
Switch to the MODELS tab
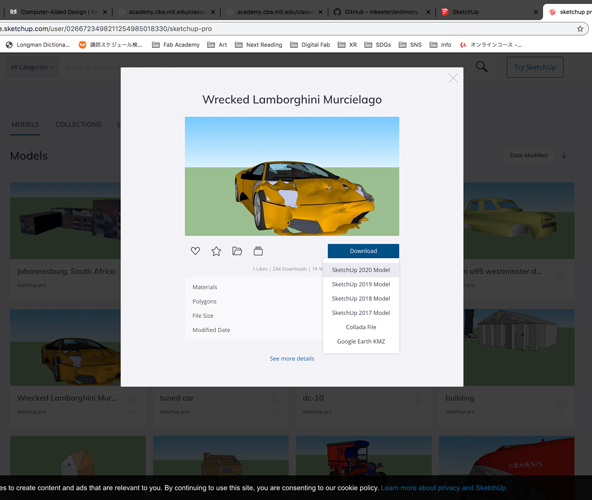tap(25, 124)
